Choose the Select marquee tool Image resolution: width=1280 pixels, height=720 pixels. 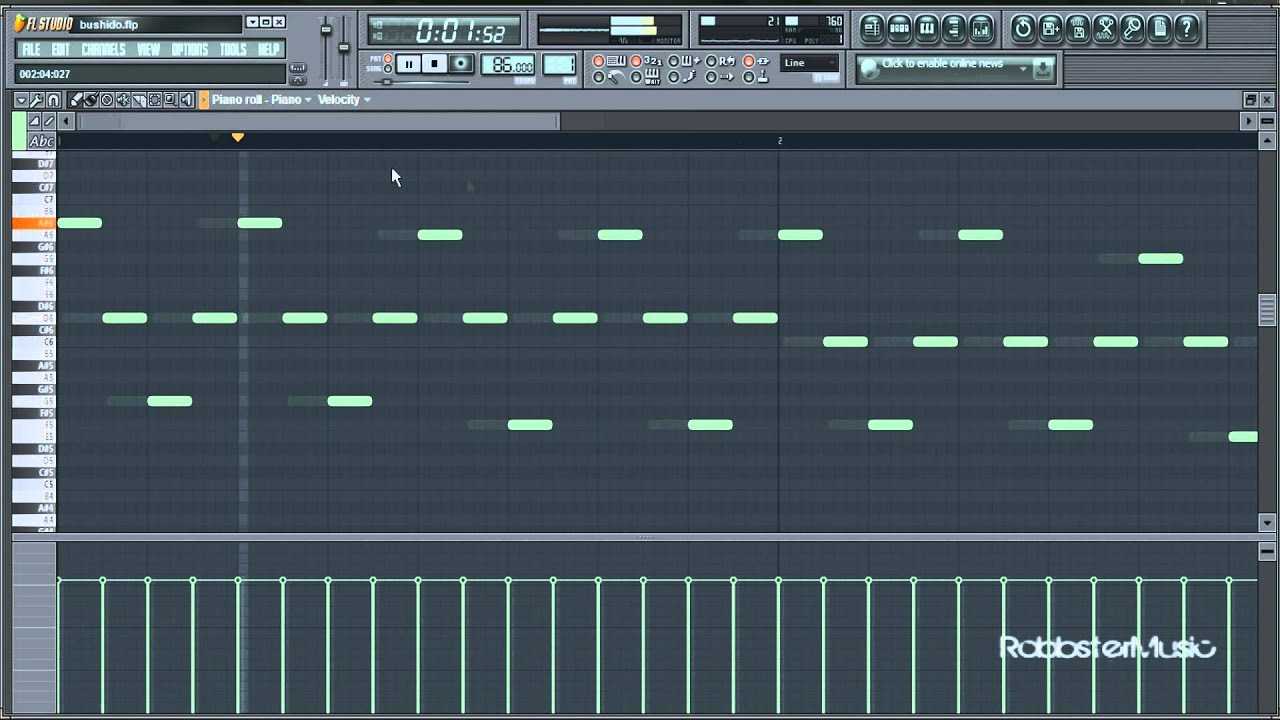(155, 100)
